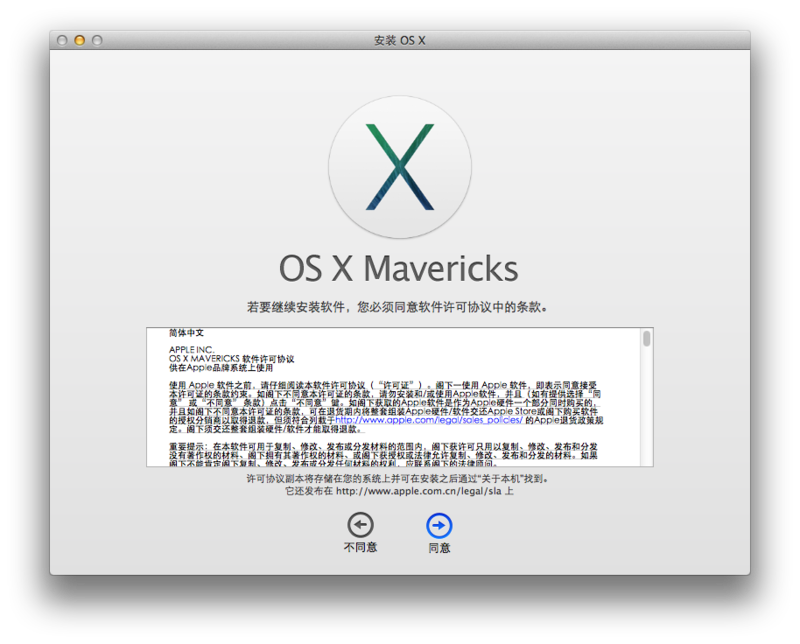This screenshot has width=800, height=644.
Task: Click the 不同意 (Disagree) back arrow icon
Action: pyautogui.click(x=360, y=525)
